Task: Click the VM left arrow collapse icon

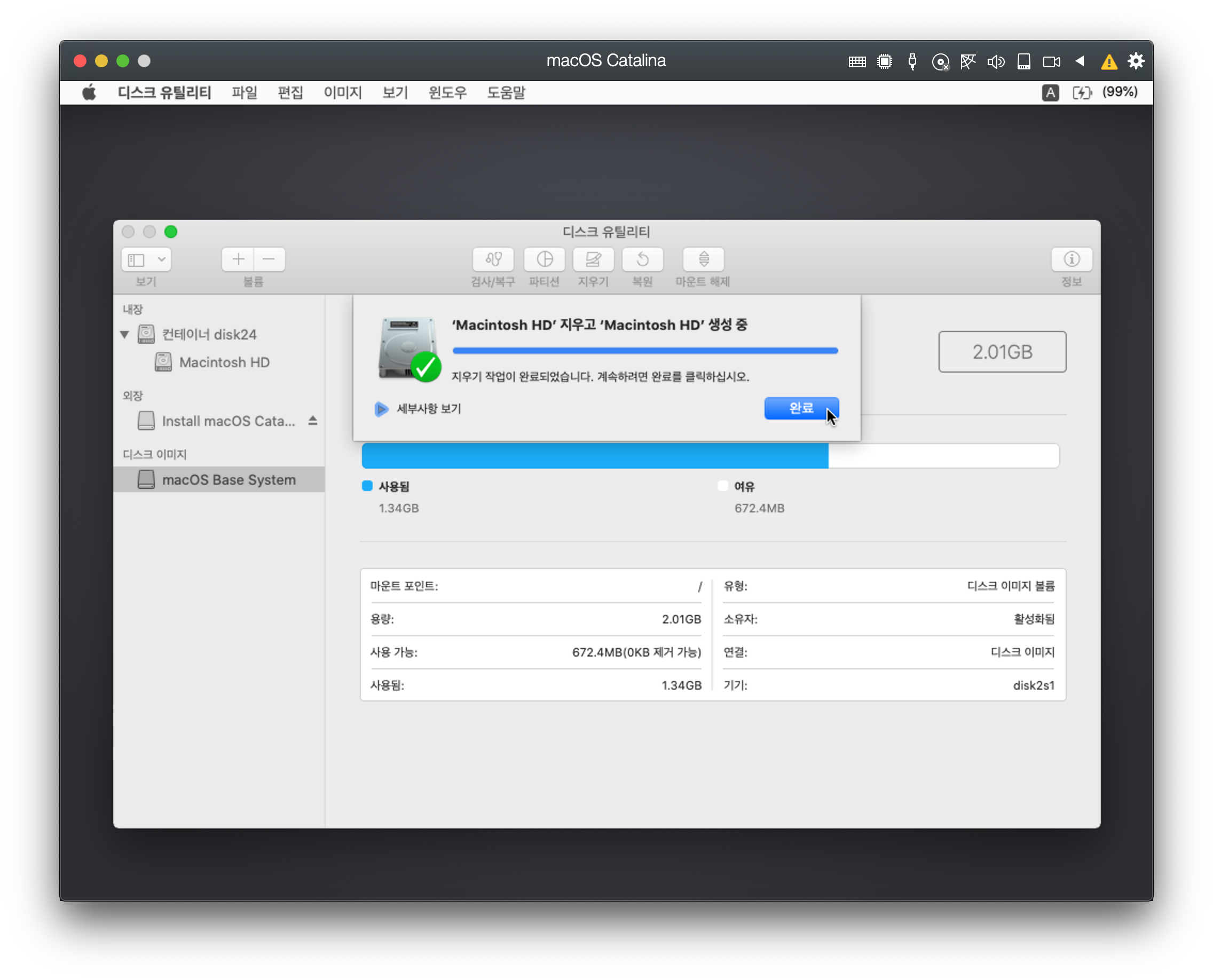Action: tap(1080, 61)
